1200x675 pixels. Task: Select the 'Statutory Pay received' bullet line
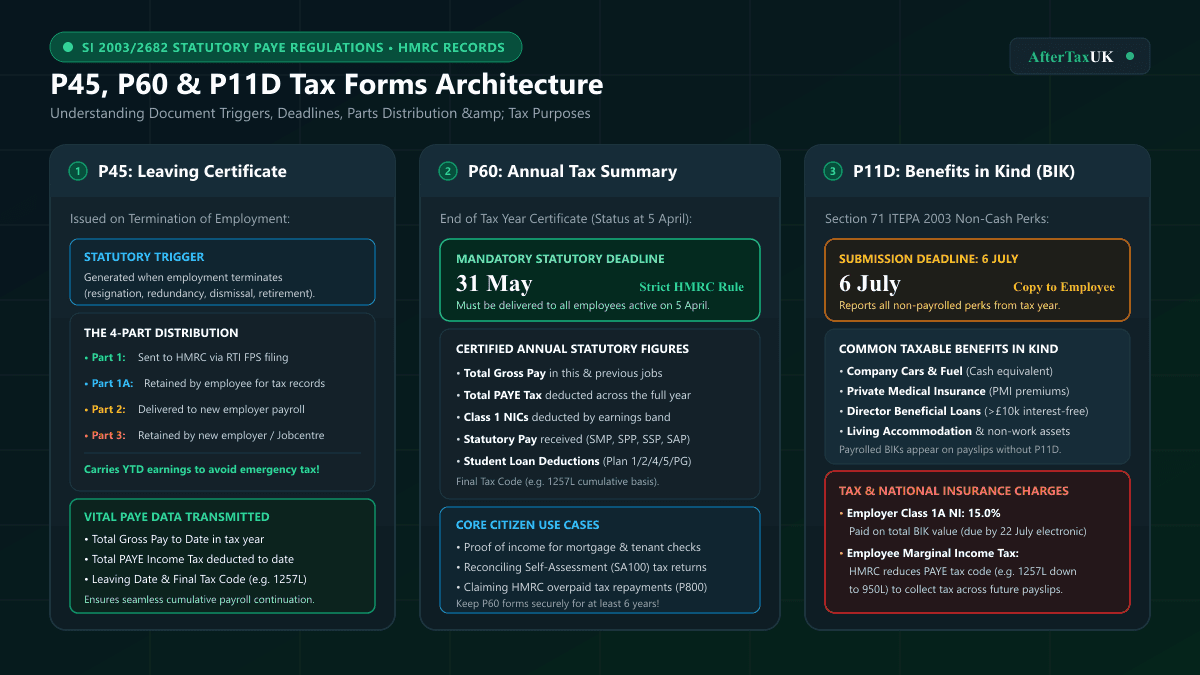(573, 439)
